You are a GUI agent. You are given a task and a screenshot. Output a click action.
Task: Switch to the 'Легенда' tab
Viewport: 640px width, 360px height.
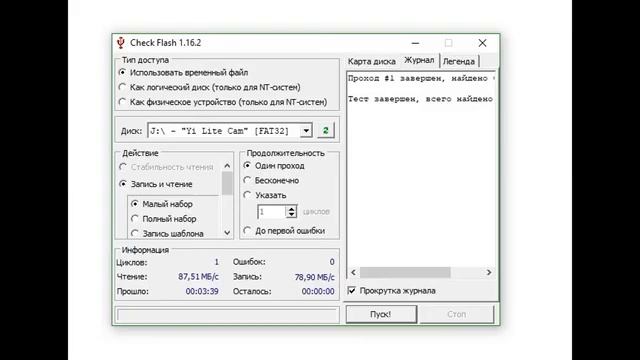tap(459, 61)
